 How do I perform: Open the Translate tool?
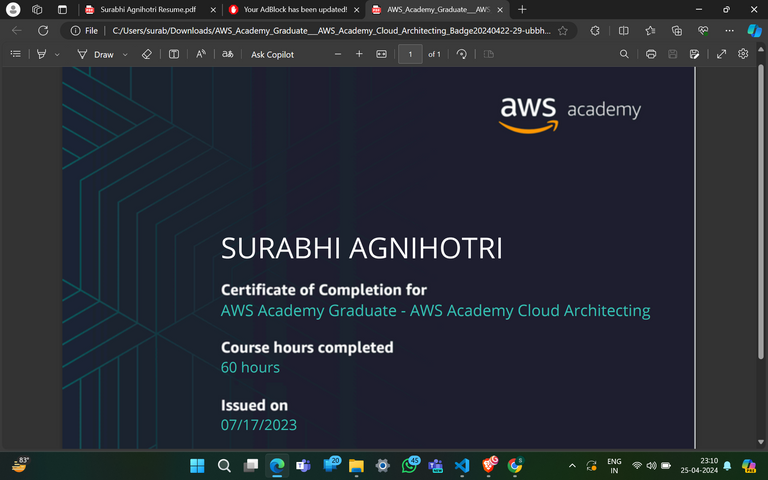(x=228, y=54)
